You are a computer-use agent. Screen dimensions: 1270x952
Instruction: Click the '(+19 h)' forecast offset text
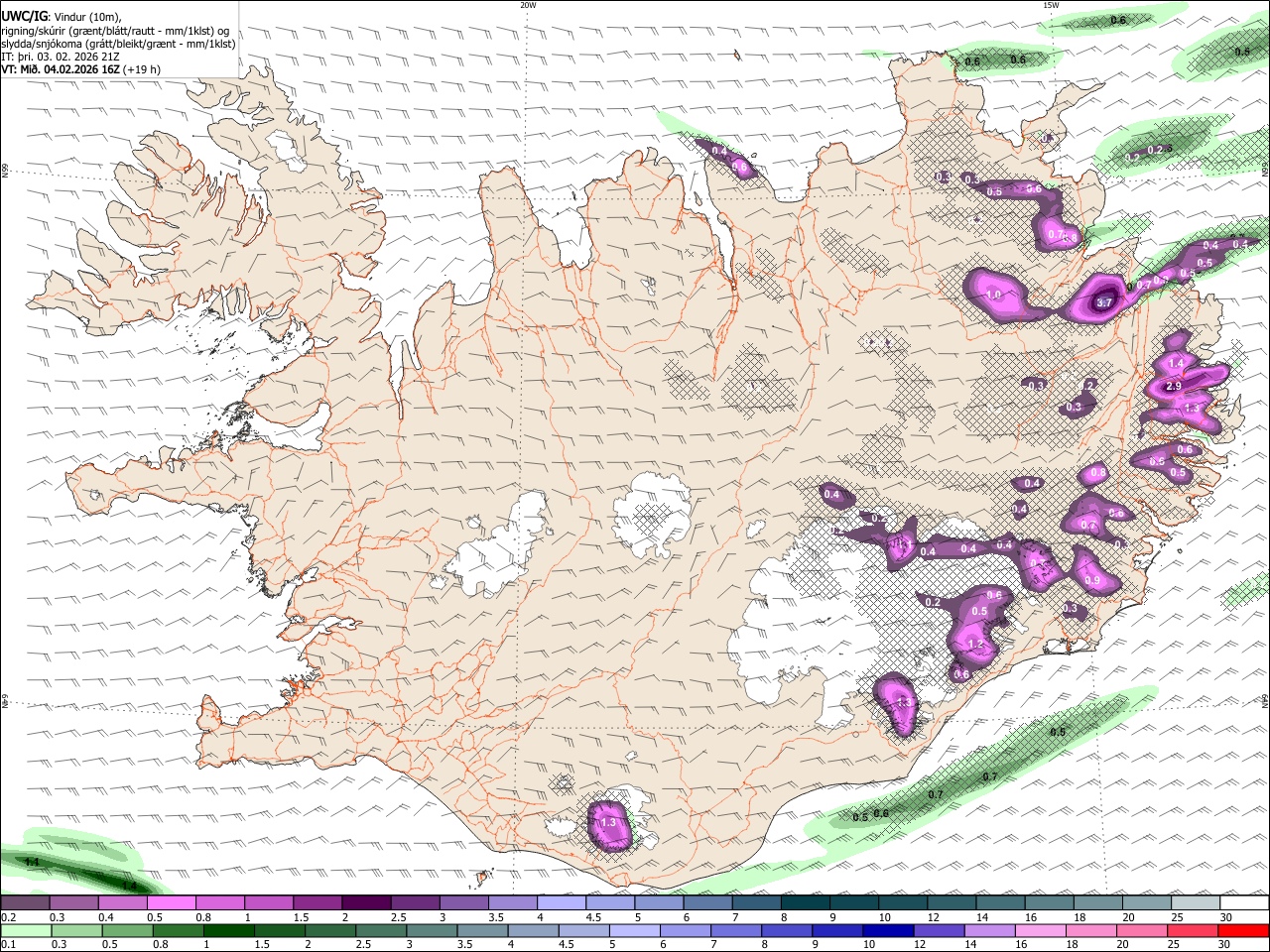143,69
